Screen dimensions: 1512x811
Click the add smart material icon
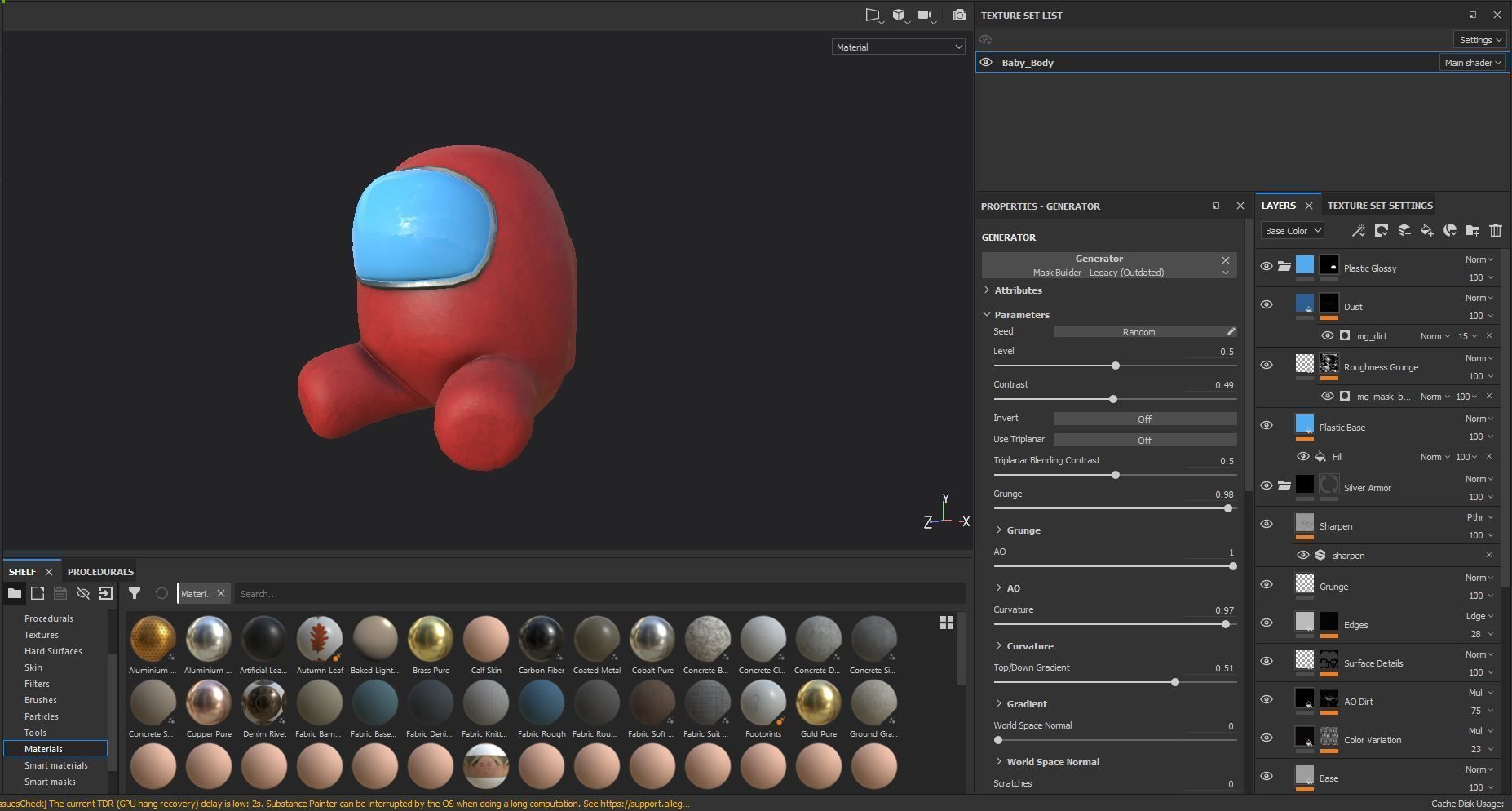[x=1450, y=231]
